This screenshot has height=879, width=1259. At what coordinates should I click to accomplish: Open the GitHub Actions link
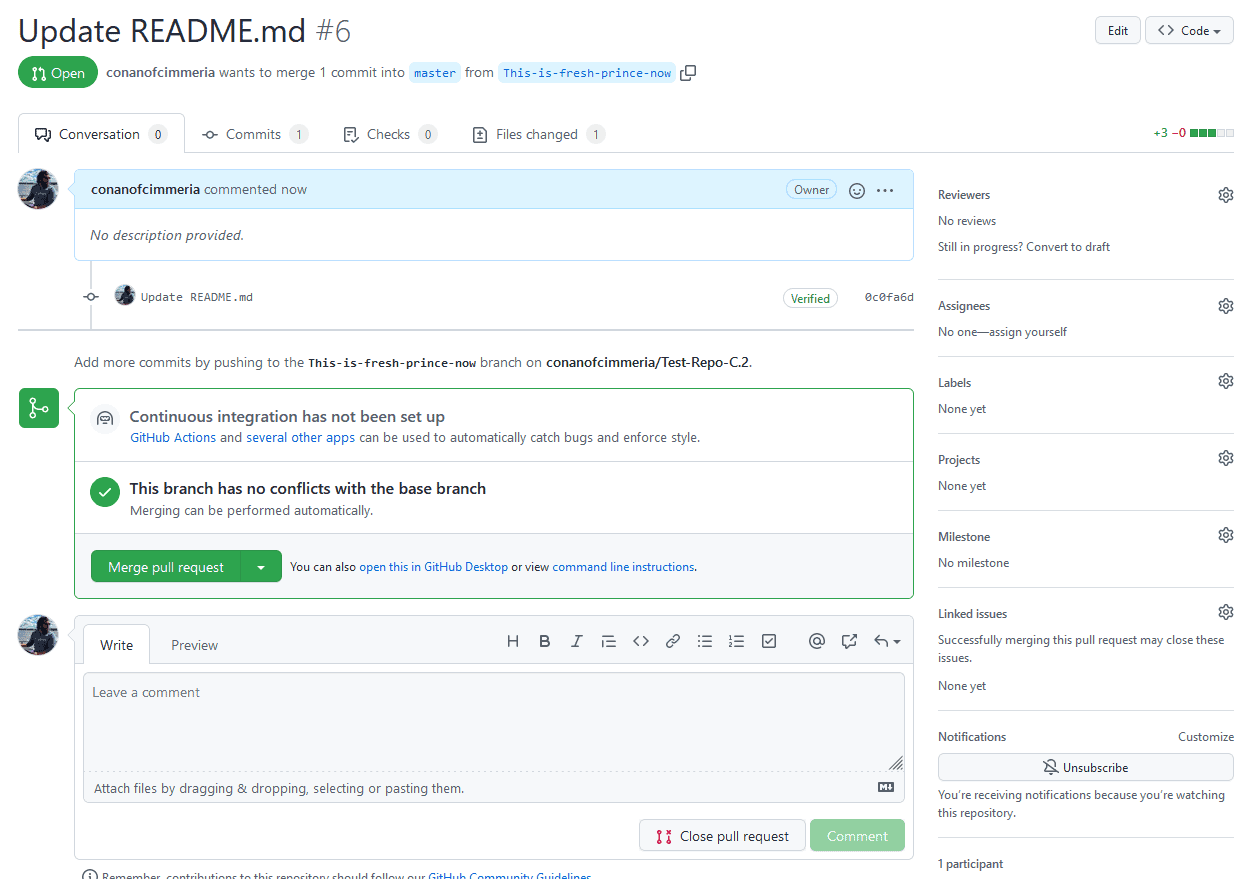173,438
